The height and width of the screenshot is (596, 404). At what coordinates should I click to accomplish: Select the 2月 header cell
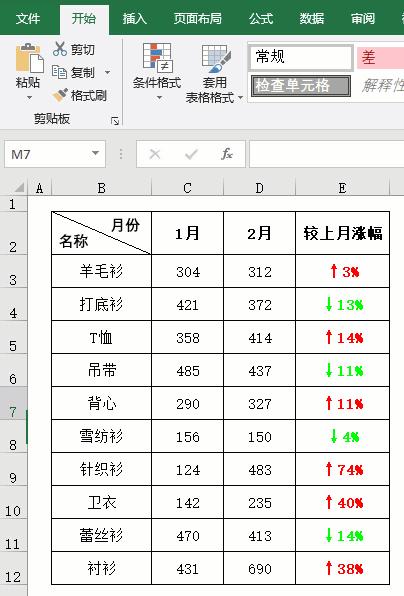pyautogui.click(x=259, y=233)
